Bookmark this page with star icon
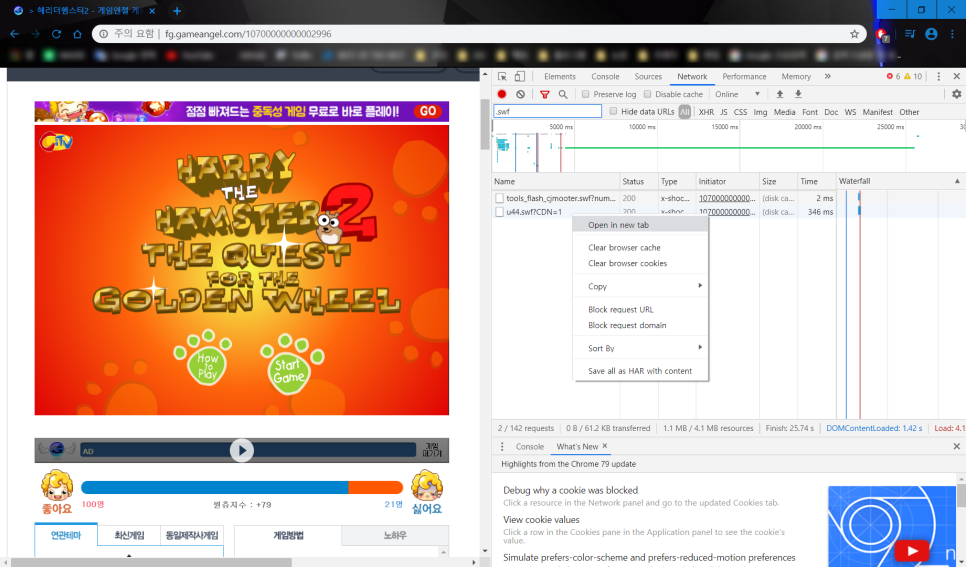Screen dimensions: 966x567 click(854, 34)
